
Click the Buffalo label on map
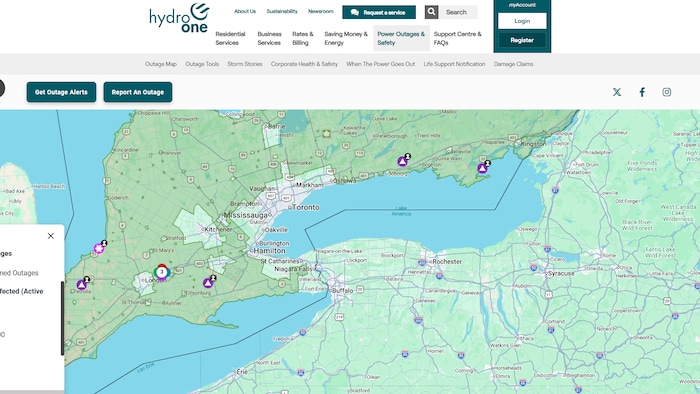click(343, 290)
